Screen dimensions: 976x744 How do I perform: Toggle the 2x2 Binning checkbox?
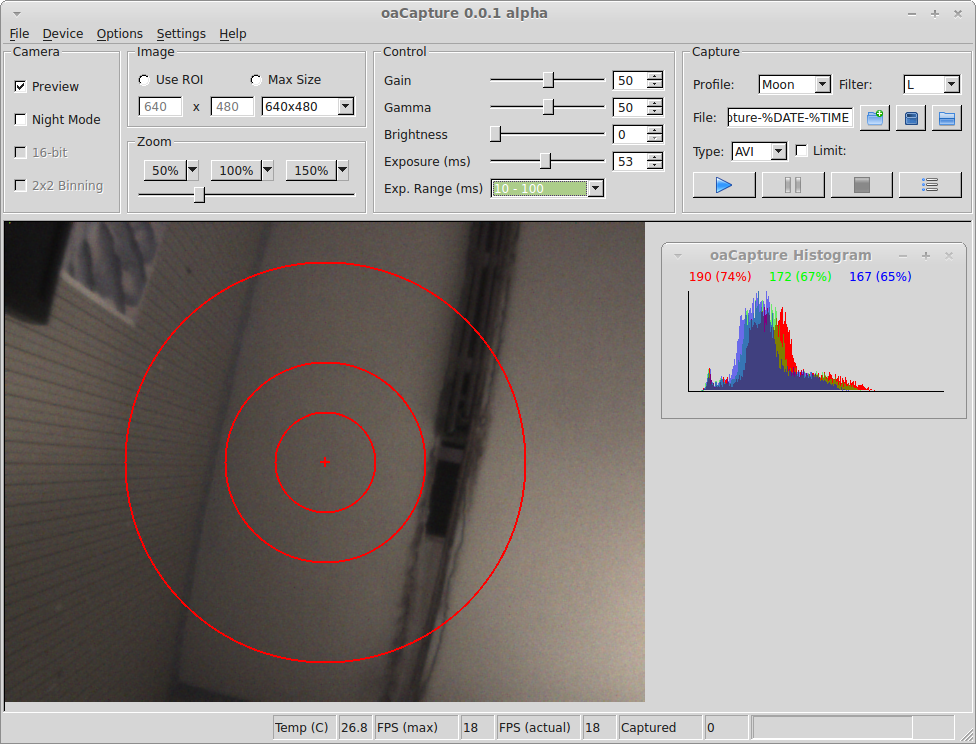21,186
